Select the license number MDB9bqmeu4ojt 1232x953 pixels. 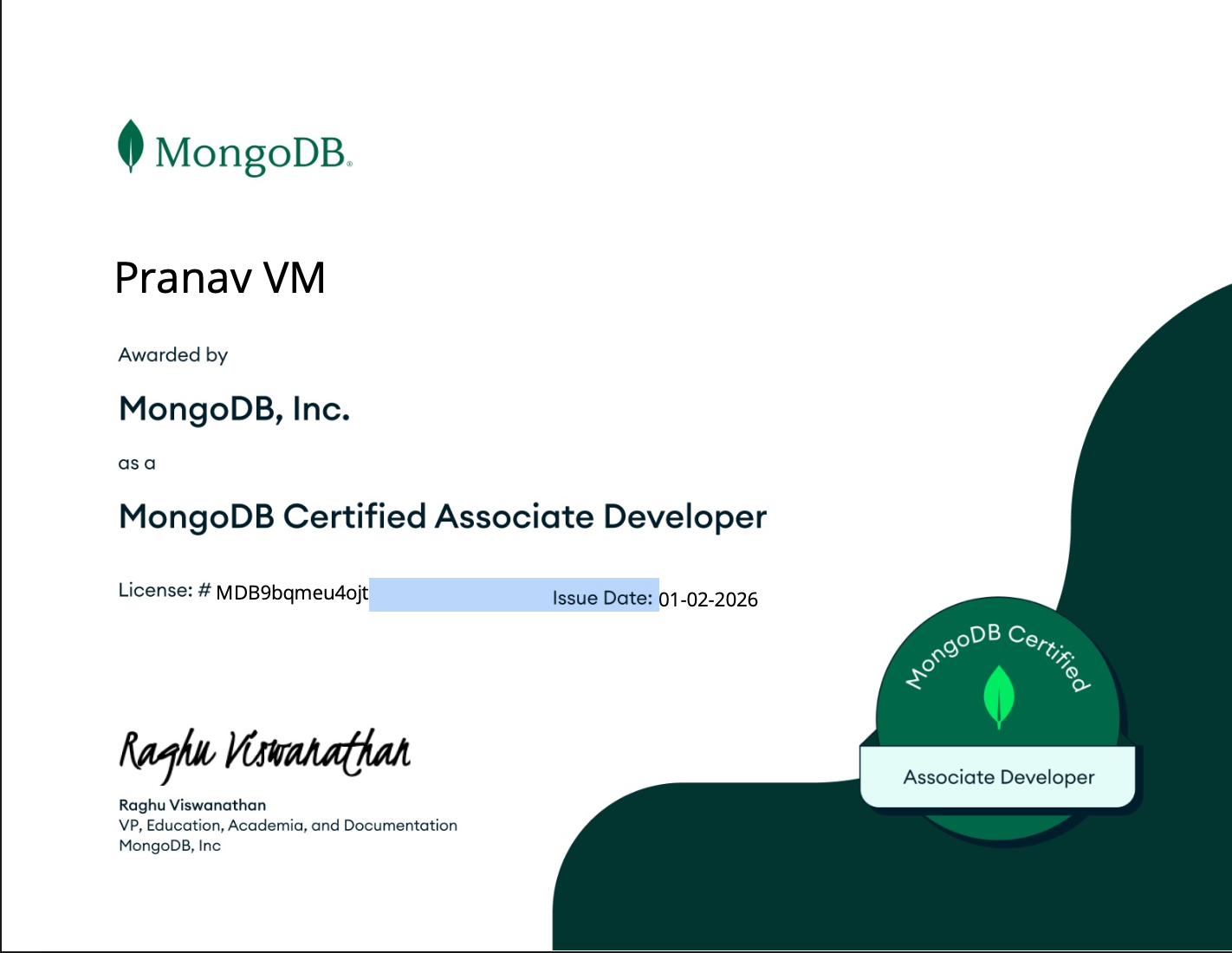tap(292, 593)
